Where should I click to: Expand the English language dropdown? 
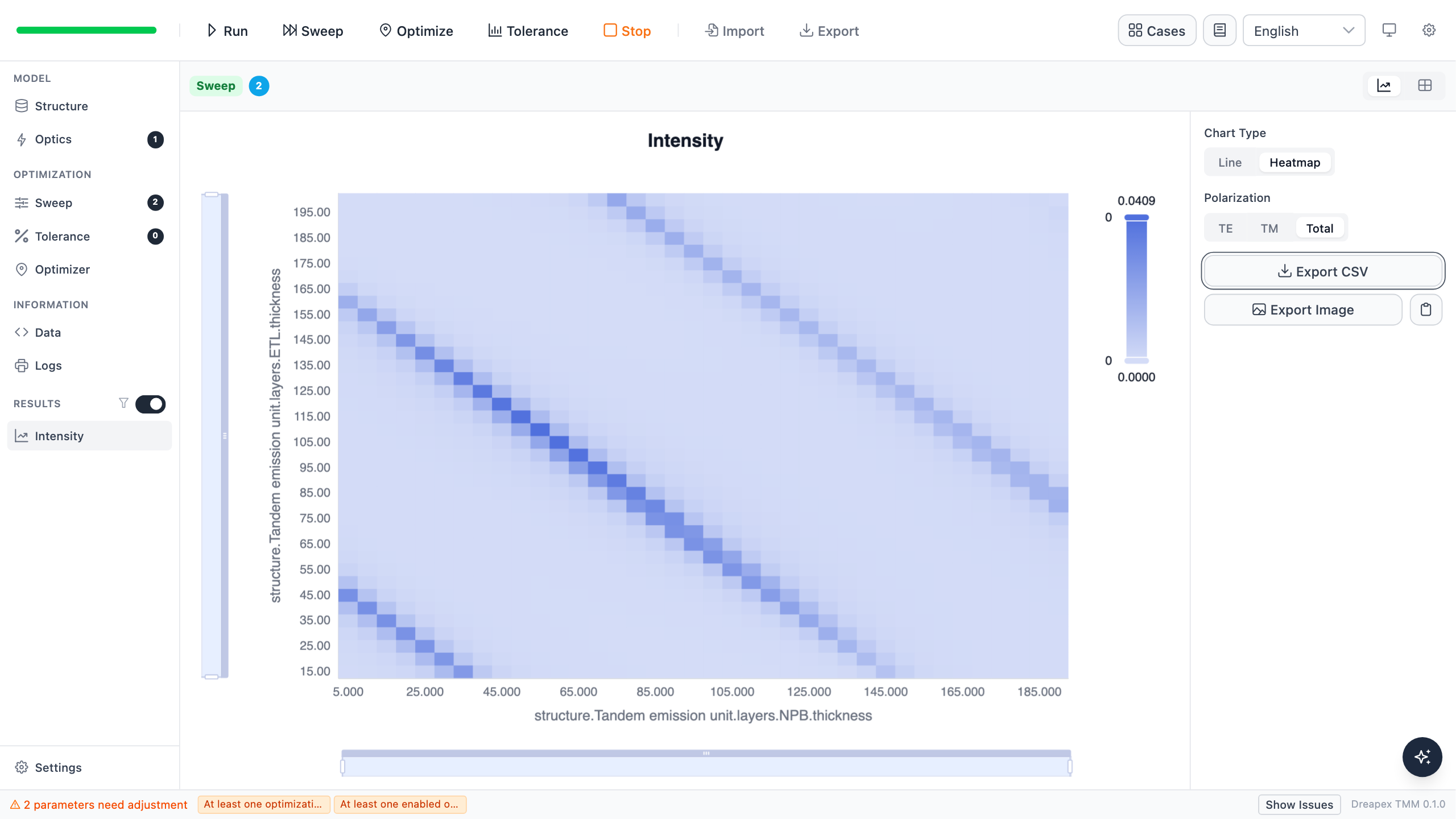1304,31
